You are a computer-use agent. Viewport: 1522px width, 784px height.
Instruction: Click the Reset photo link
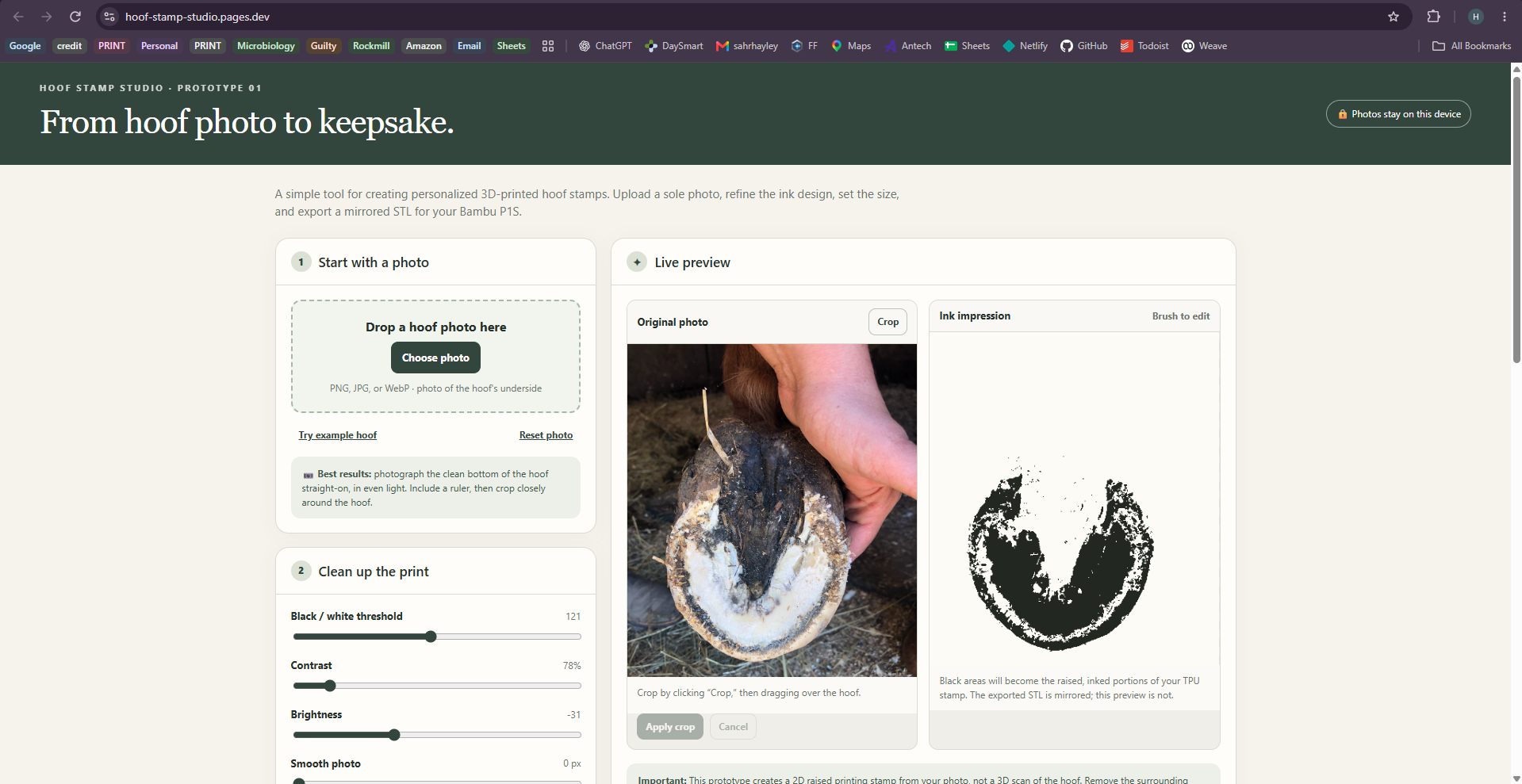(546, 435)
